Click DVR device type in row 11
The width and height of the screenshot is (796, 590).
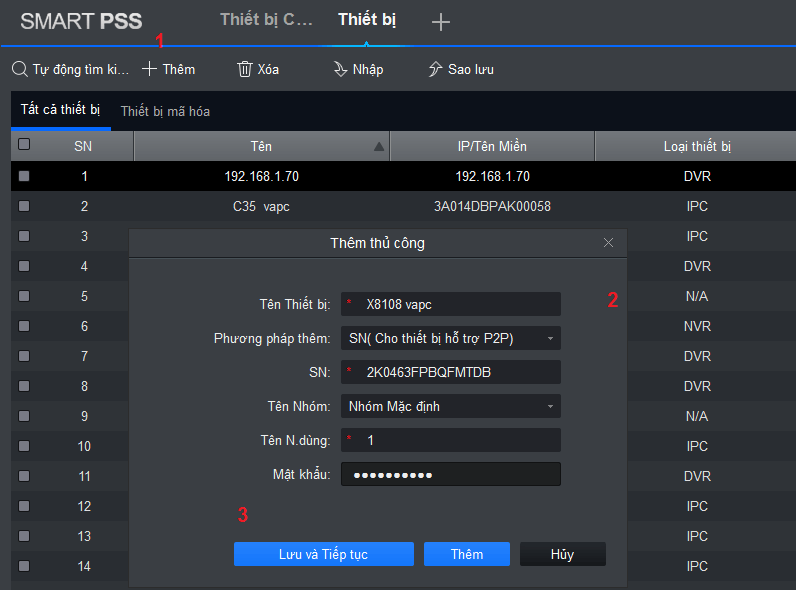[x=697, y=476]
